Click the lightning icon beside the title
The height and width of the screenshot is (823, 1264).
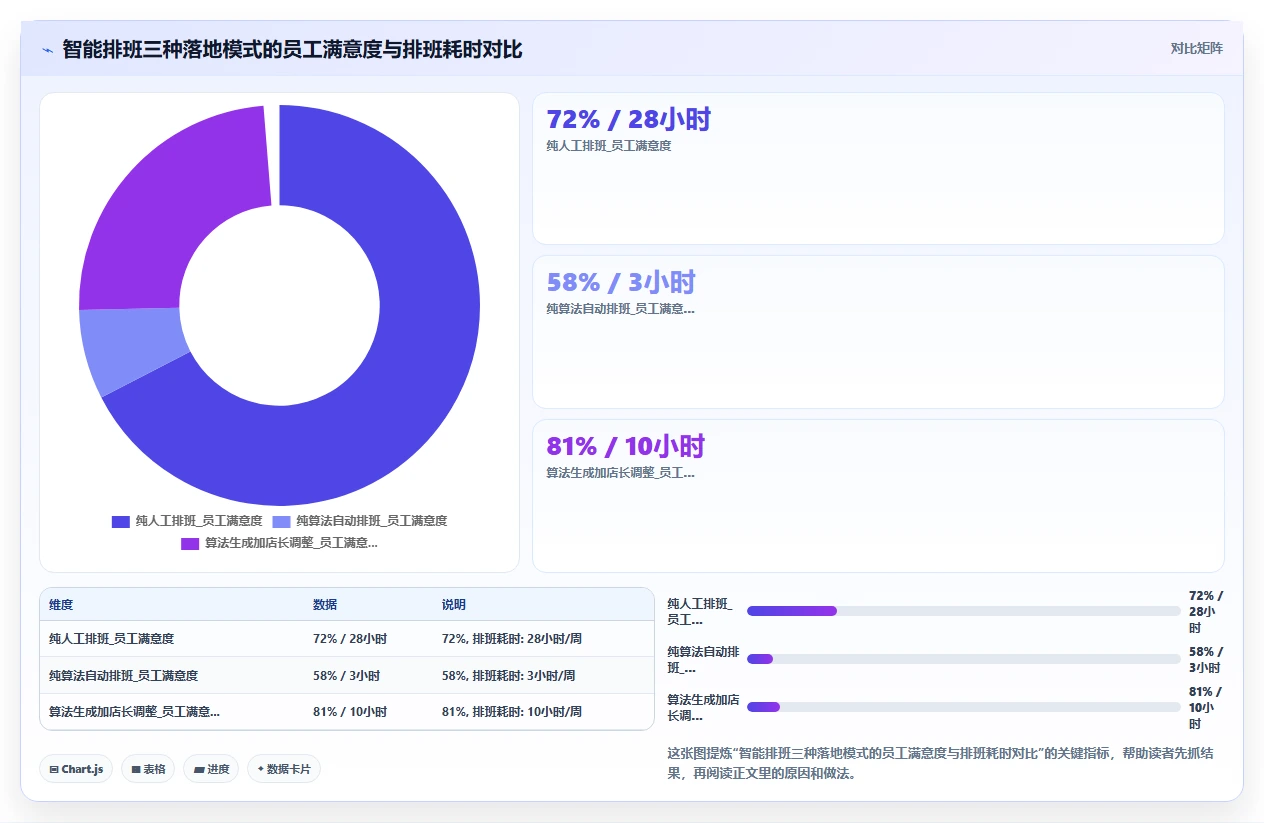point(47,50)
